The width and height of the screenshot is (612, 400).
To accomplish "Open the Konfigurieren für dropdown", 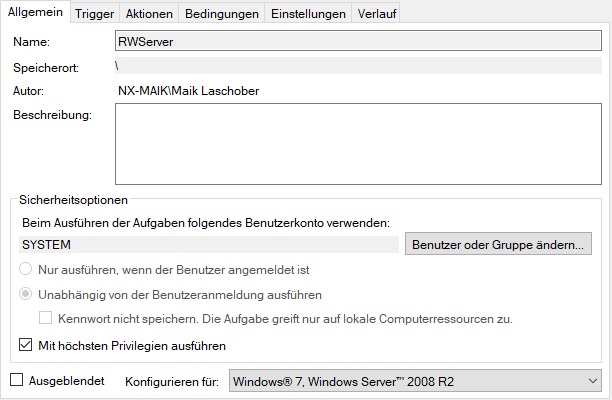I will point(414,381).
